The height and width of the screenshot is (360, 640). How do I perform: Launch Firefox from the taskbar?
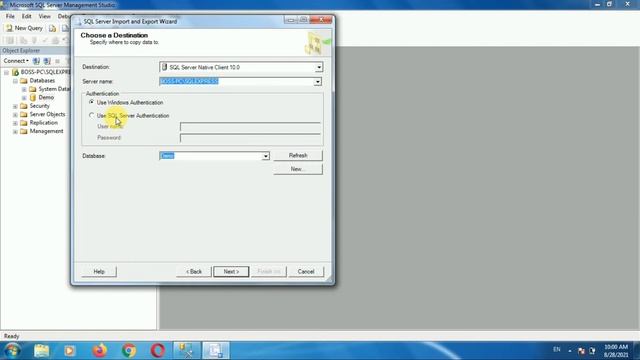[100, 351]
